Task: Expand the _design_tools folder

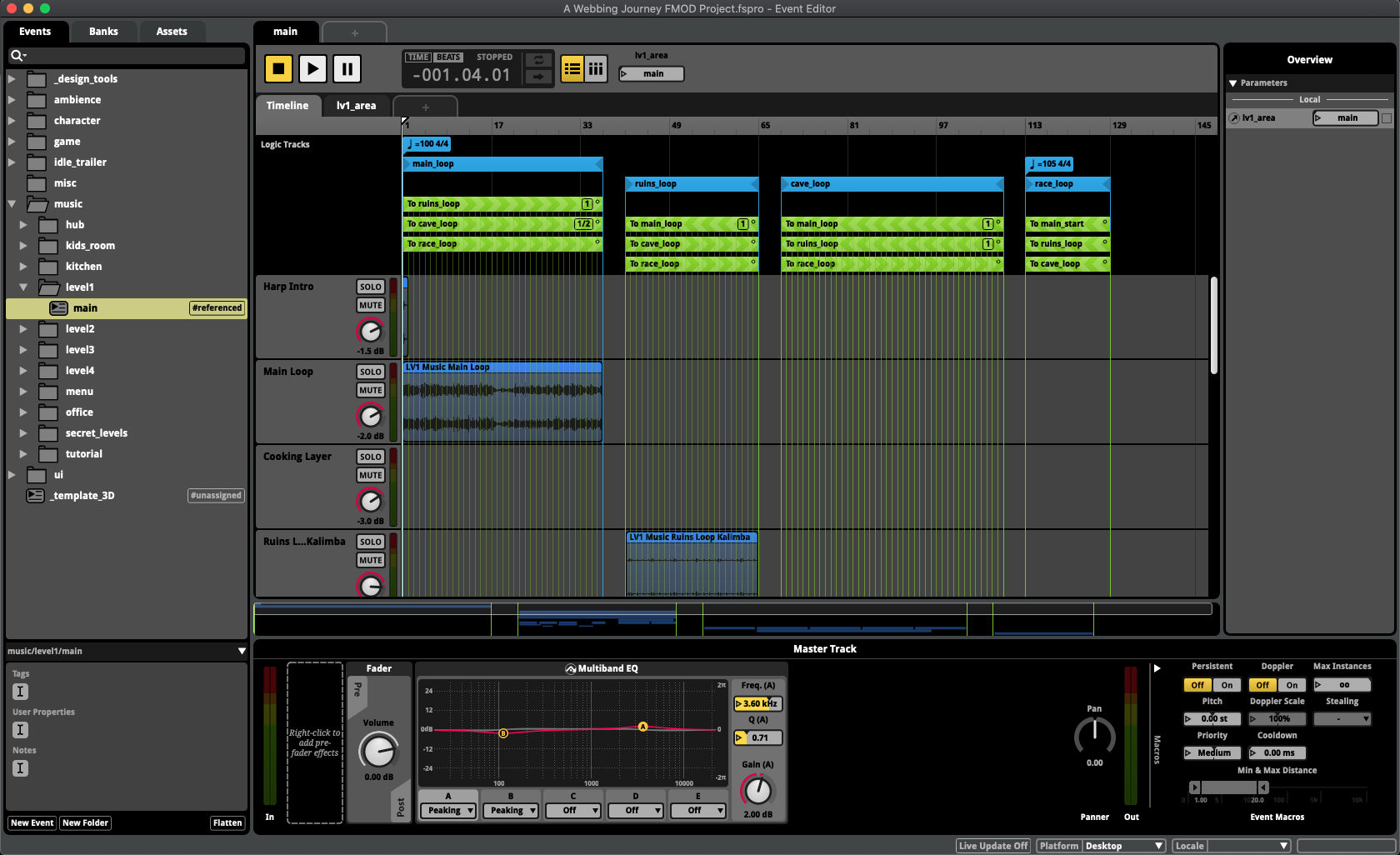Action: tap(12, 79)
